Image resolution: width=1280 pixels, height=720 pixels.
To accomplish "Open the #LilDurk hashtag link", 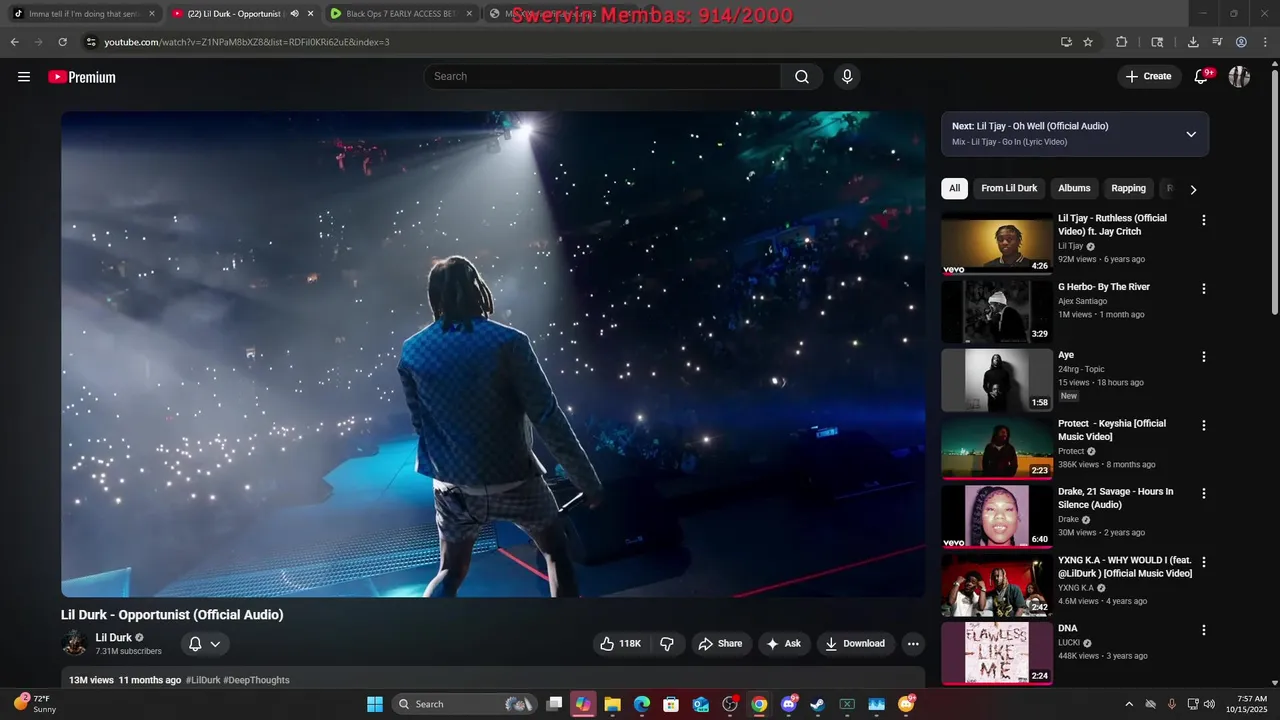I will point(203,680).
